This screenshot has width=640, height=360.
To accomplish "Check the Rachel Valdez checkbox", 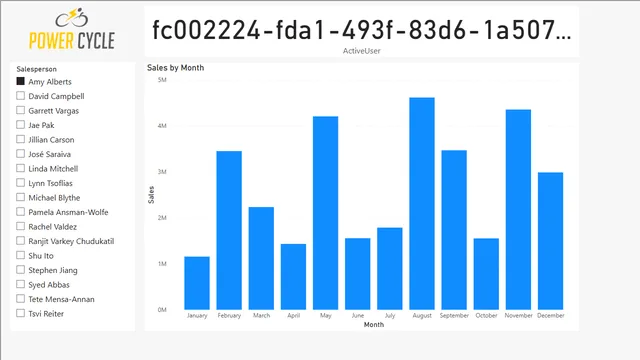I will click(20, 226).
